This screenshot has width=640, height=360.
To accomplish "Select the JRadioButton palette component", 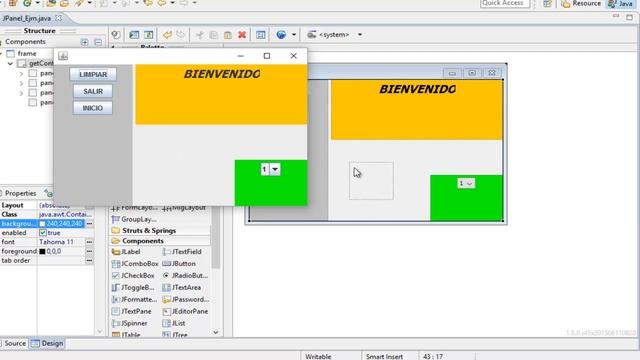I will (x=185, y=276).
